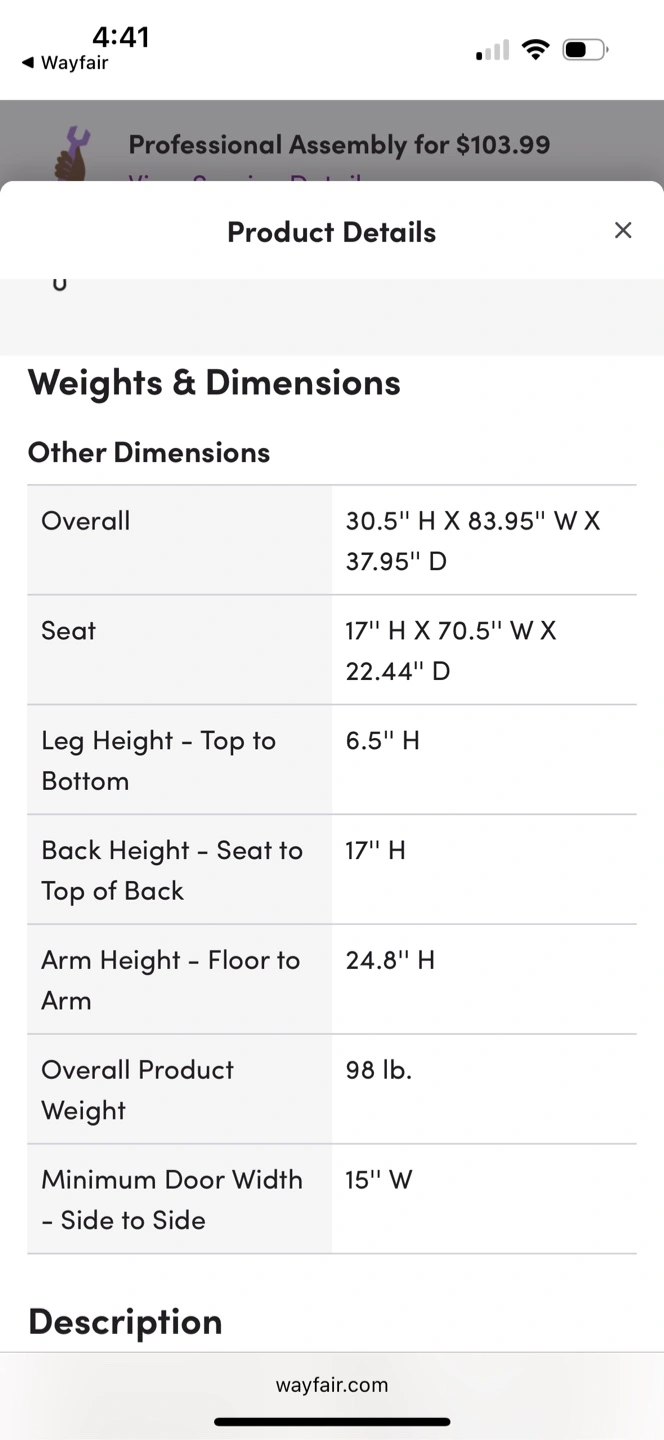
Task: Select the Seat dimensions value
Action: [451, 650]
